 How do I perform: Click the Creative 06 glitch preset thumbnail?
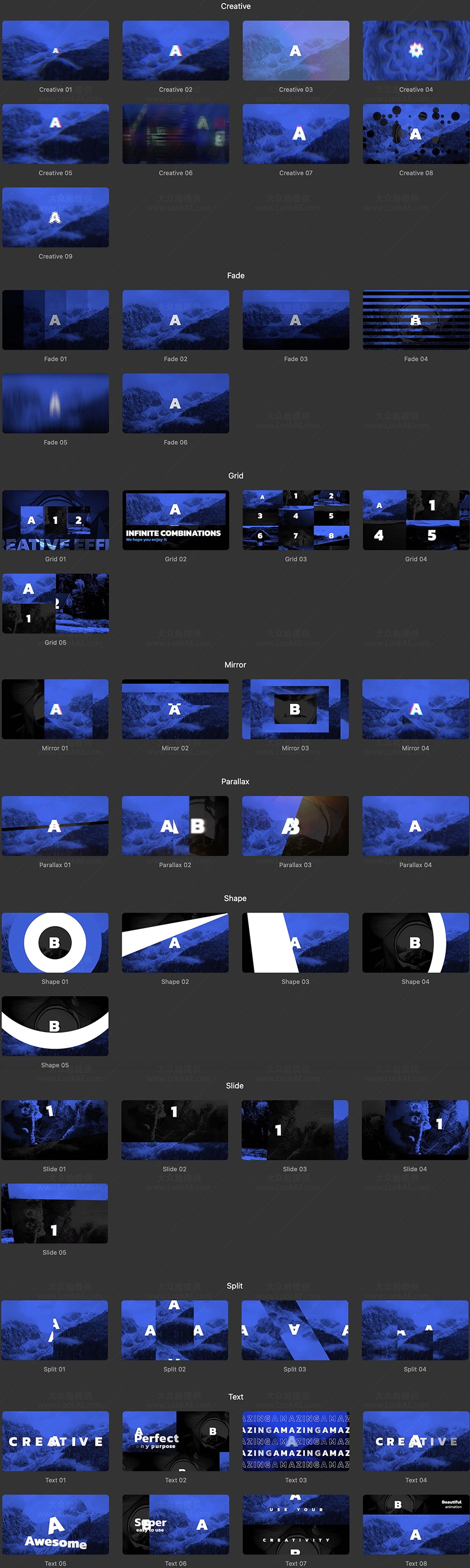point(175,134)
